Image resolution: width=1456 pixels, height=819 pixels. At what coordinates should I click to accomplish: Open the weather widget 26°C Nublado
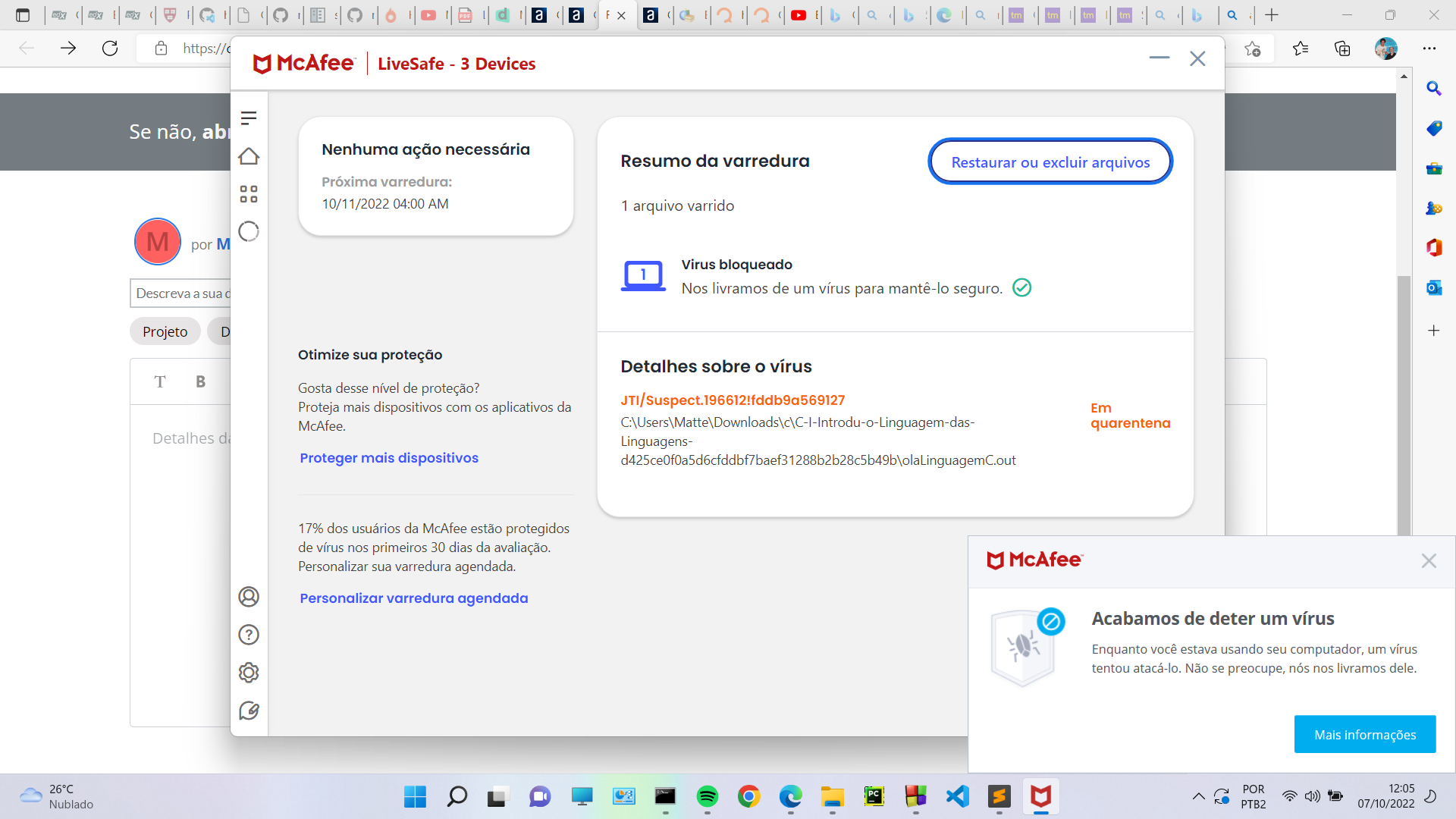coord(57,796)
